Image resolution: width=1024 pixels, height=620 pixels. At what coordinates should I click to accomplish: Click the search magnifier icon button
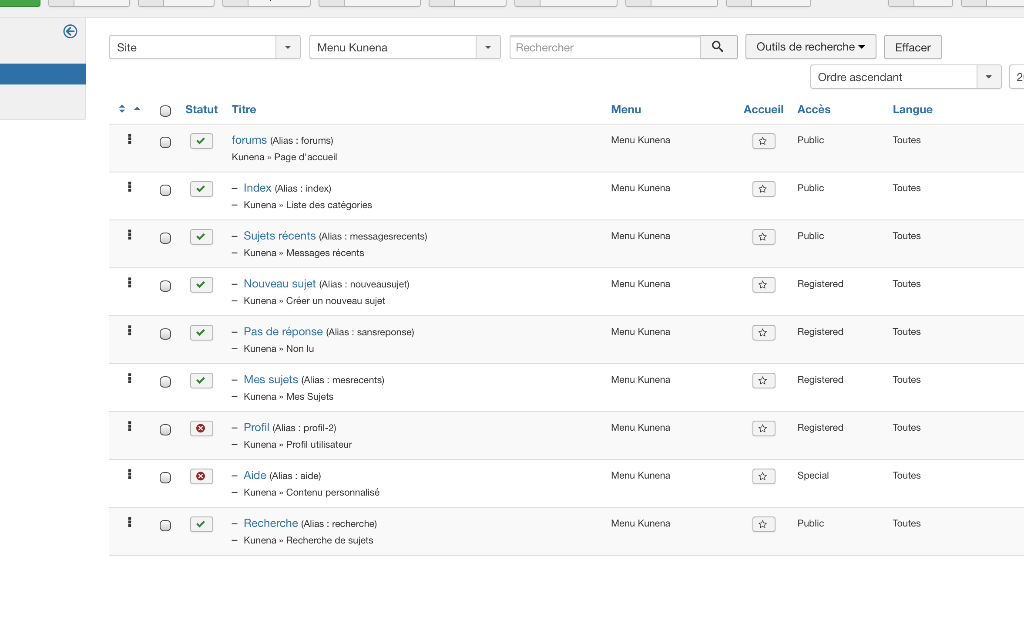tap(718, 47)
